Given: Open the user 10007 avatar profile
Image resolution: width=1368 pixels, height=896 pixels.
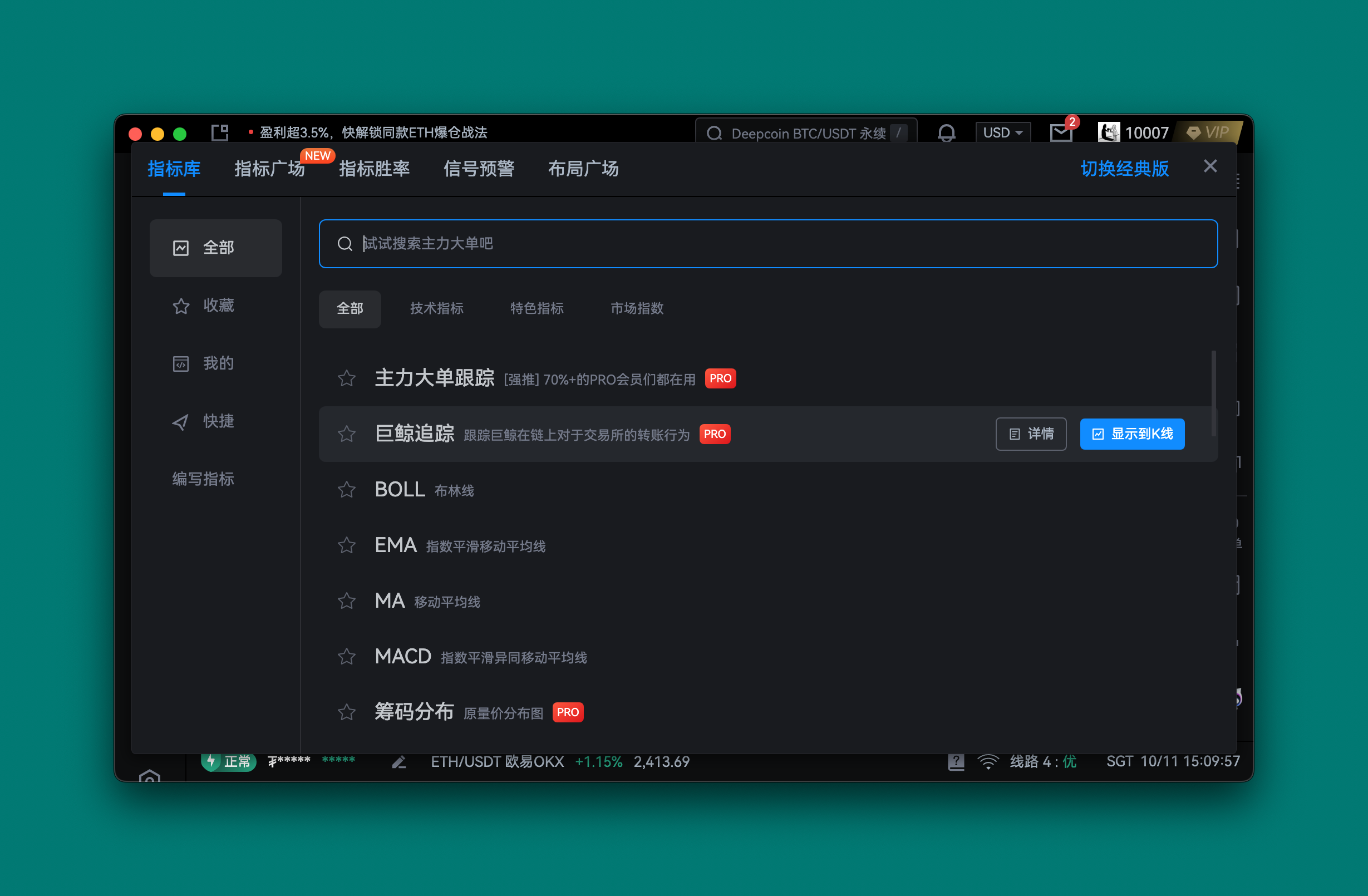Looking at the screenshot, I should (1109, 133).
